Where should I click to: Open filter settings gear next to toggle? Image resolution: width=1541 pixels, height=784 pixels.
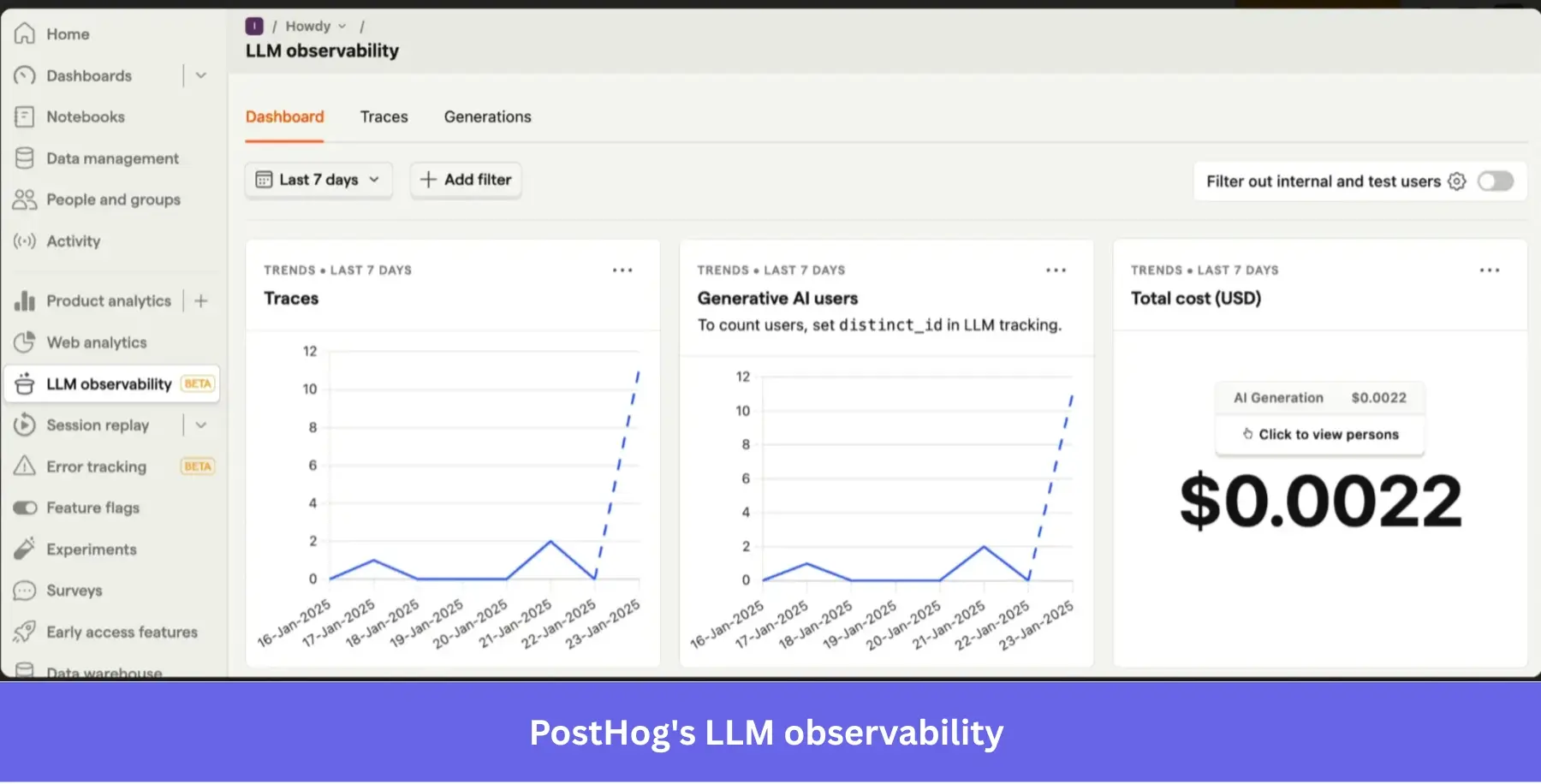[1456, 181]
